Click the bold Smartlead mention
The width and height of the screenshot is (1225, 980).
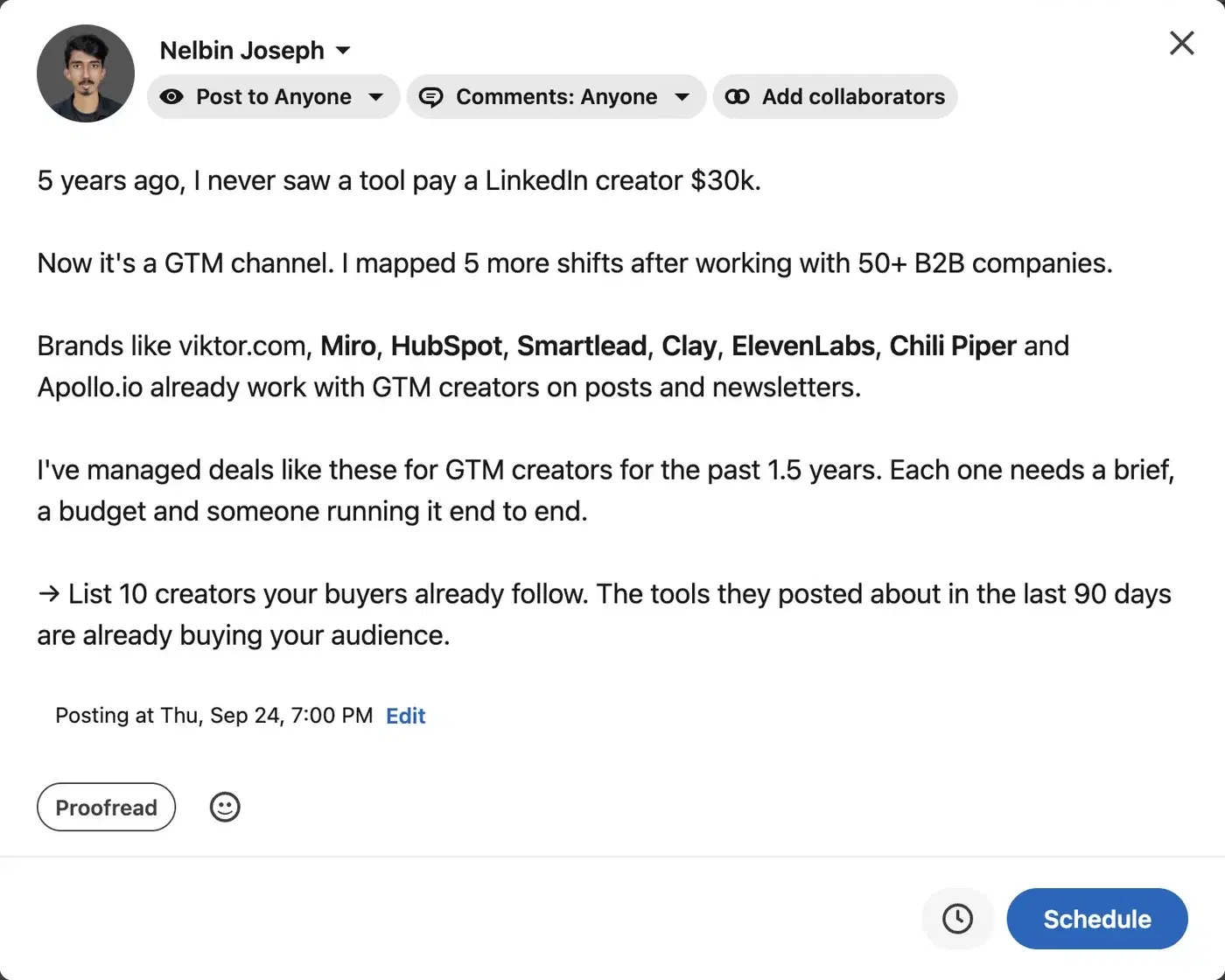(582, 346)
